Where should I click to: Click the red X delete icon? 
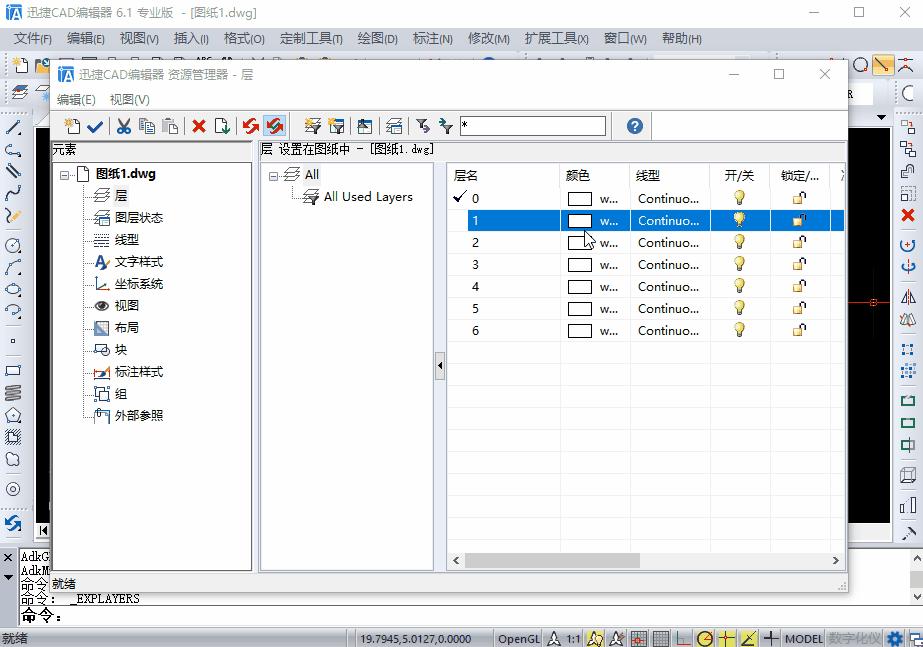(199, 126)
